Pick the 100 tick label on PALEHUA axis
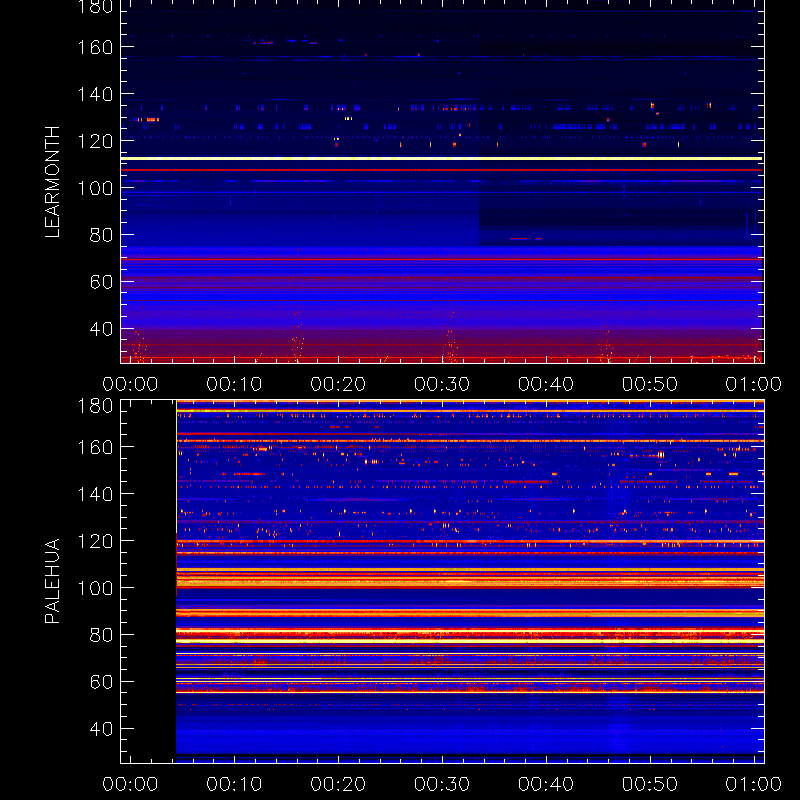This screenshot has height=800, width=800. click(x=95, y=588)
